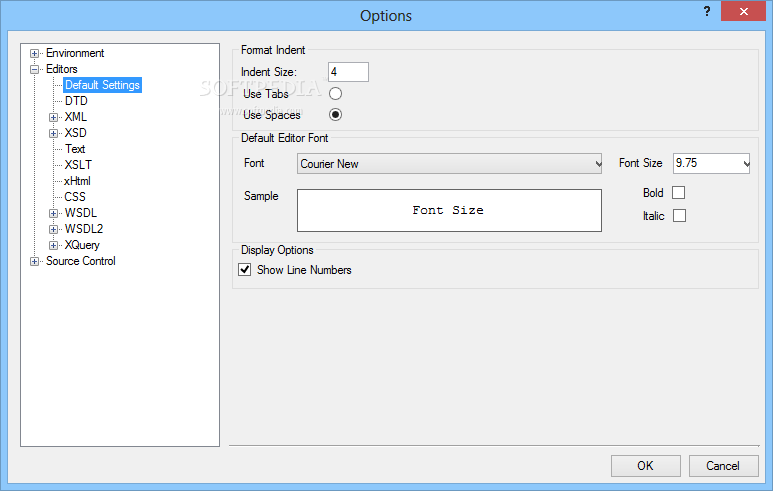Choose the Use Tabs radio button
Viewport: 773px width, 491px height.
click(x=335, y=94)
